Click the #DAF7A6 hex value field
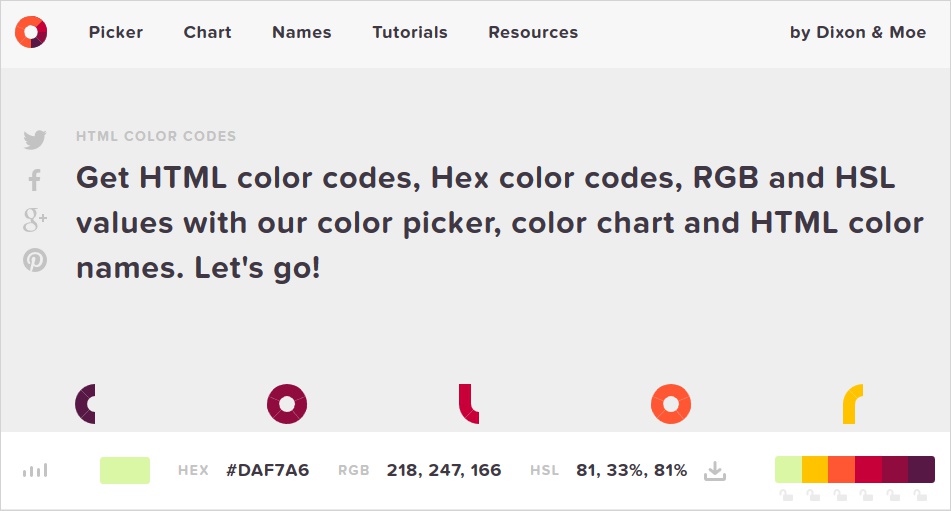This screenshot has width=951, height=511. tap(268, 470)
